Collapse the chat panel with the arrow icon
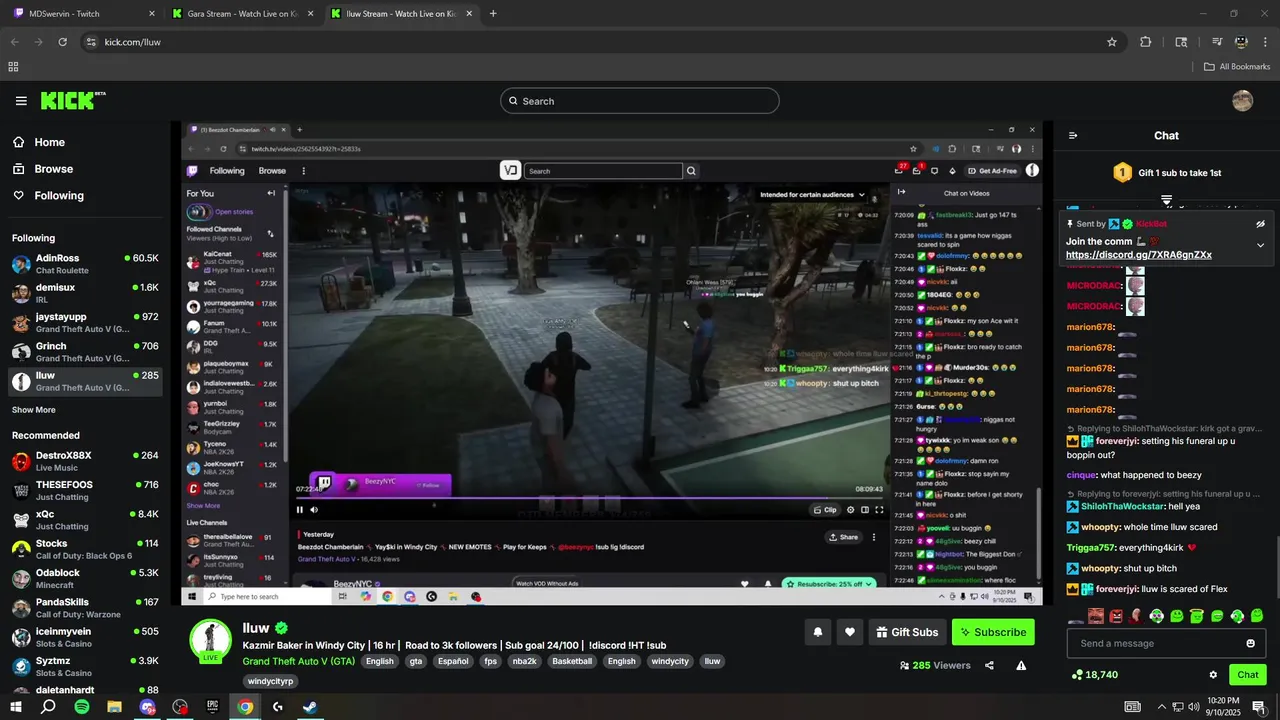Image resolution: width=1280 pixels, height=720 pixels. (x=1073, y=136)
